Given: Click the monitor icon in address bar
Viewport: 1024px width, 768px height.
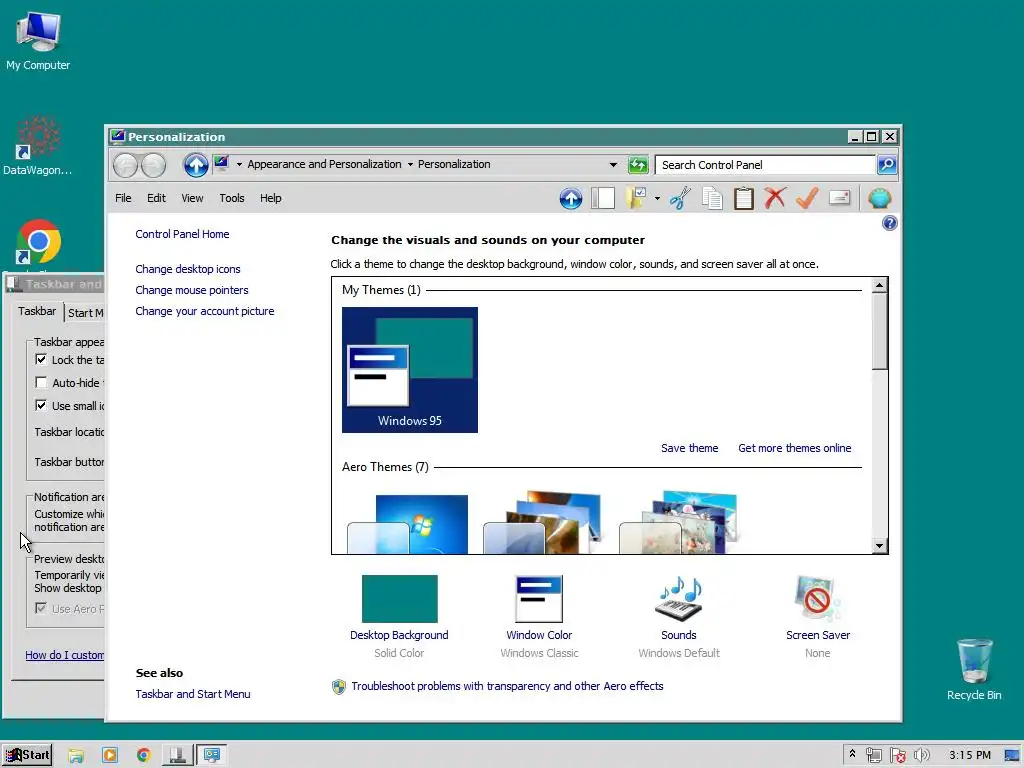Looking at the screenshot, I should (221, 163).
